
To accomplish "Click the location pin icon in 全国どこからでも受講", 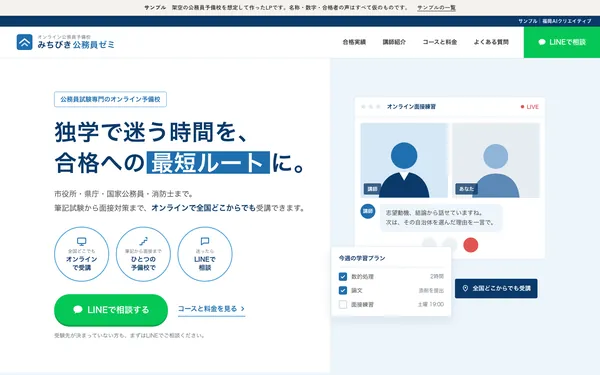I will click(x=465, y=289).
